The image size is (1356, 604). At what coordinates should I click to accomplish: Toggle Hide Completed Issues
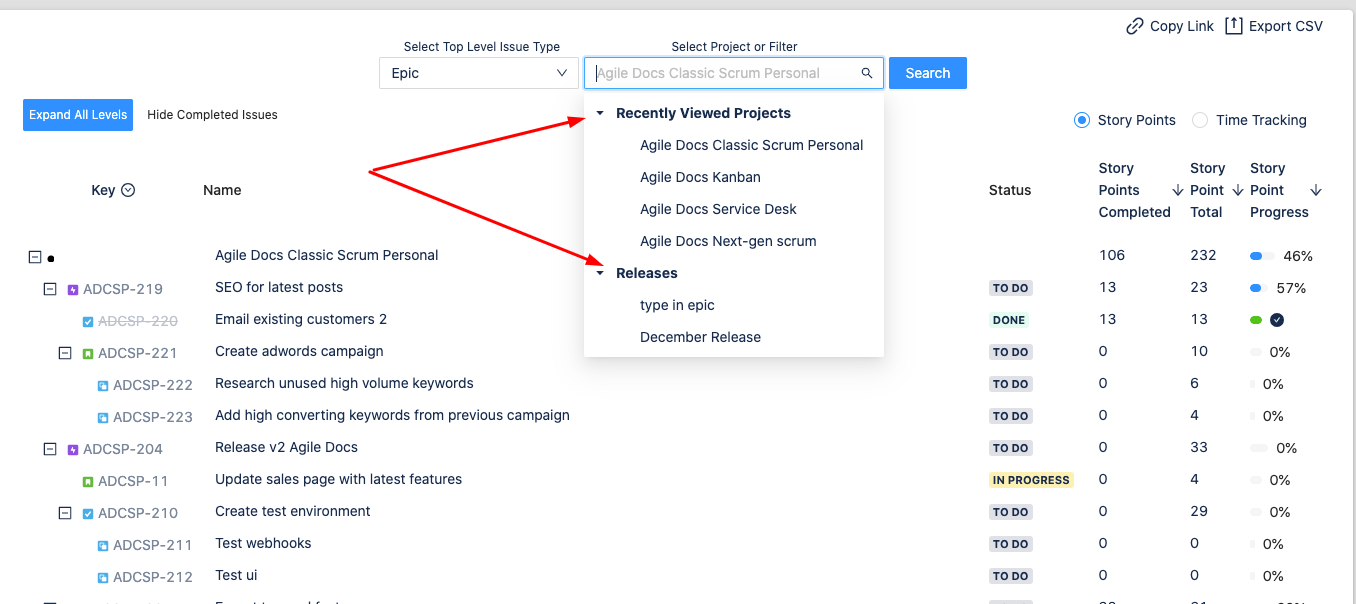coord(212,115)
